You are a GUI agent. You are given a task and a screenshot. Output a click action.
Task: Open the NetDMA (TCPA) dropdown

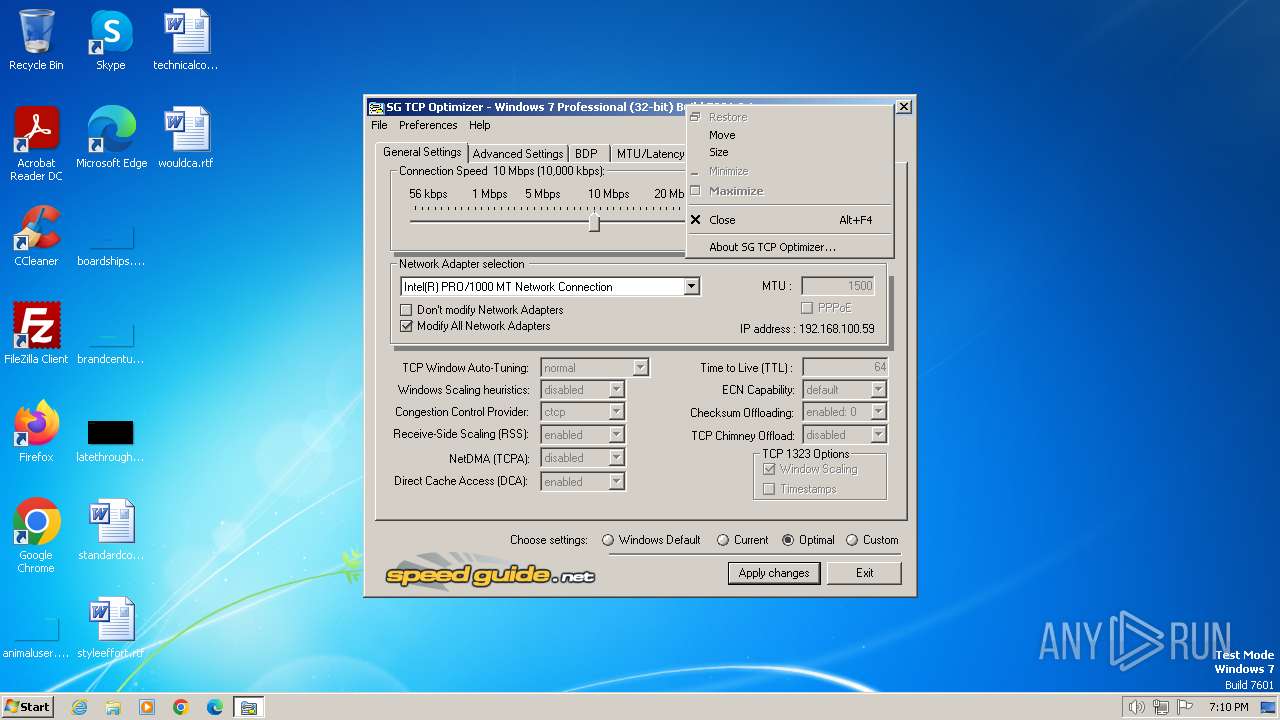tap(617, 458)
